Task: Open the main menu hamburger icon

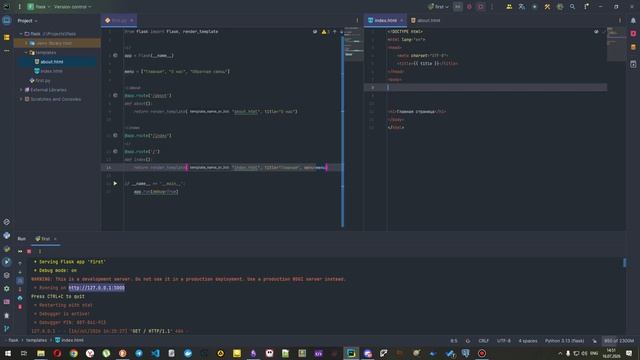Action: (19, 7)
